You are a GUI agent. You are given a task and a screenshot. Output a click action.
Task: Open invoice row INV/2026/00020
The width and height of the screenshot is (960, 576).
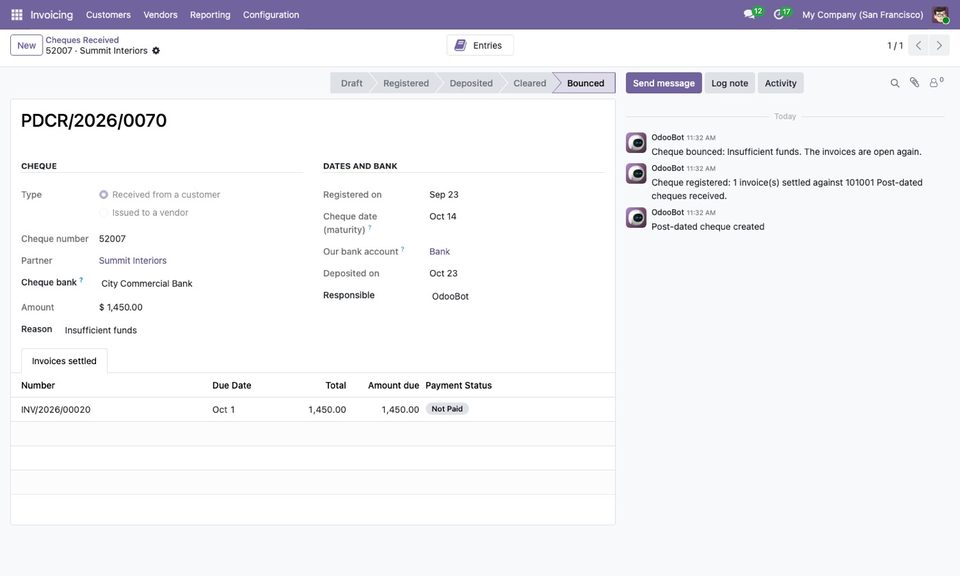point(313,410)
